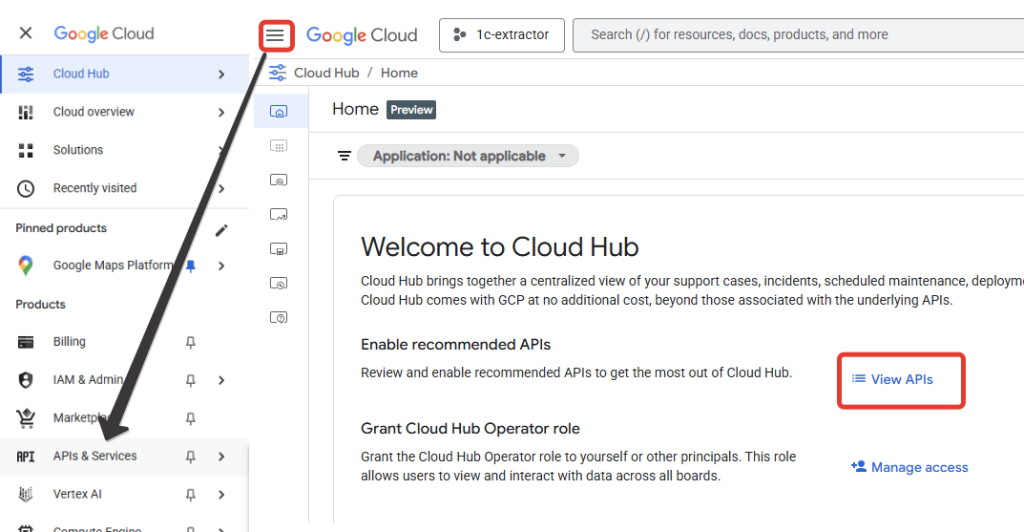
Task: Toggle pin for Billing product
Action: tap(191, 342)
